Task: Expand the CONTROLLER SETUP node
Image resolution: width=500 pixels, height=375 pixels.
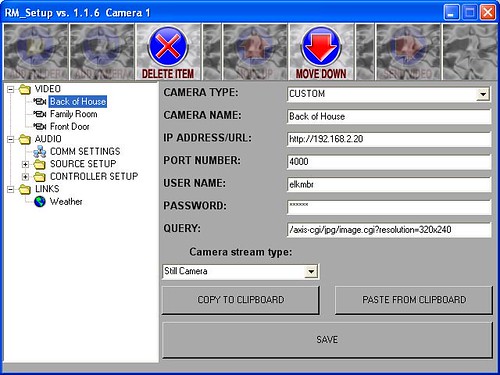Action: pyautogui.click(x=25, y=176)
